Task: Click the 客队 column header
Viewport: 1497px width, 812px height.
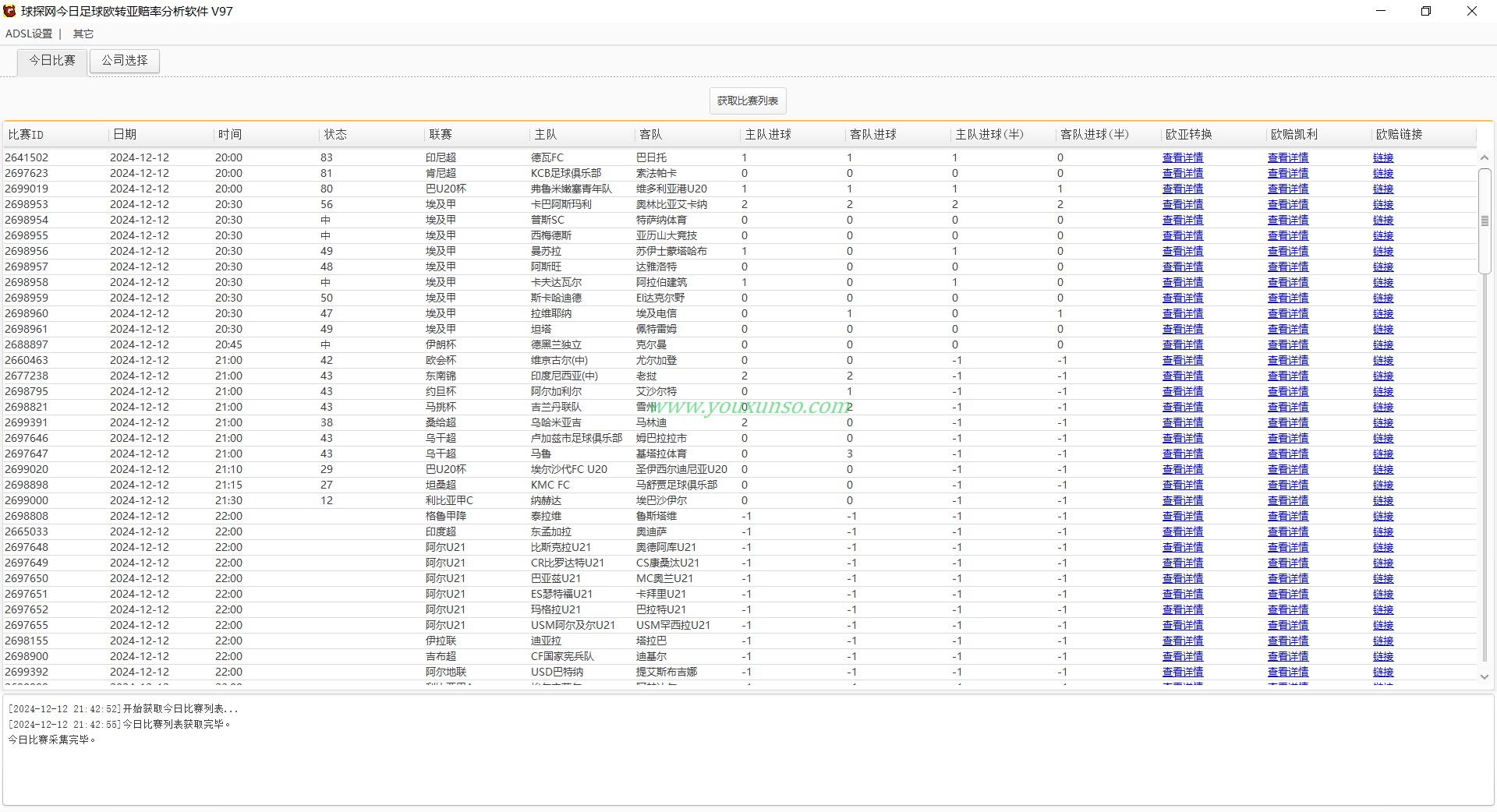Action: 687,135
